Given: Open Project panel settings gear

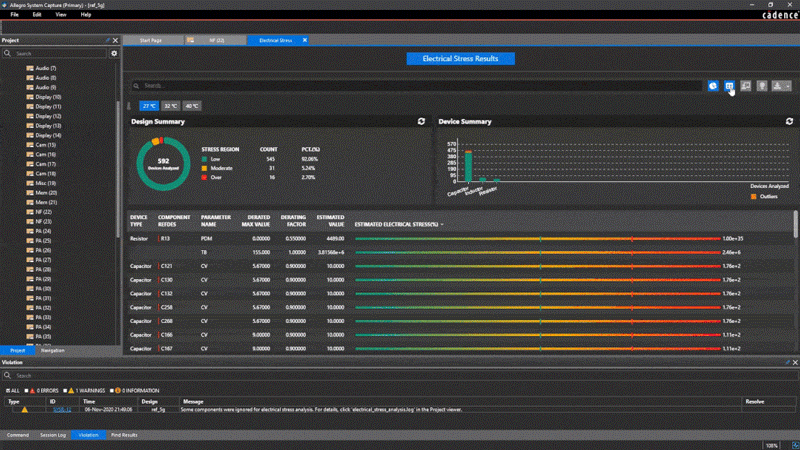Looking at the screenshot, I should point(114,53).
